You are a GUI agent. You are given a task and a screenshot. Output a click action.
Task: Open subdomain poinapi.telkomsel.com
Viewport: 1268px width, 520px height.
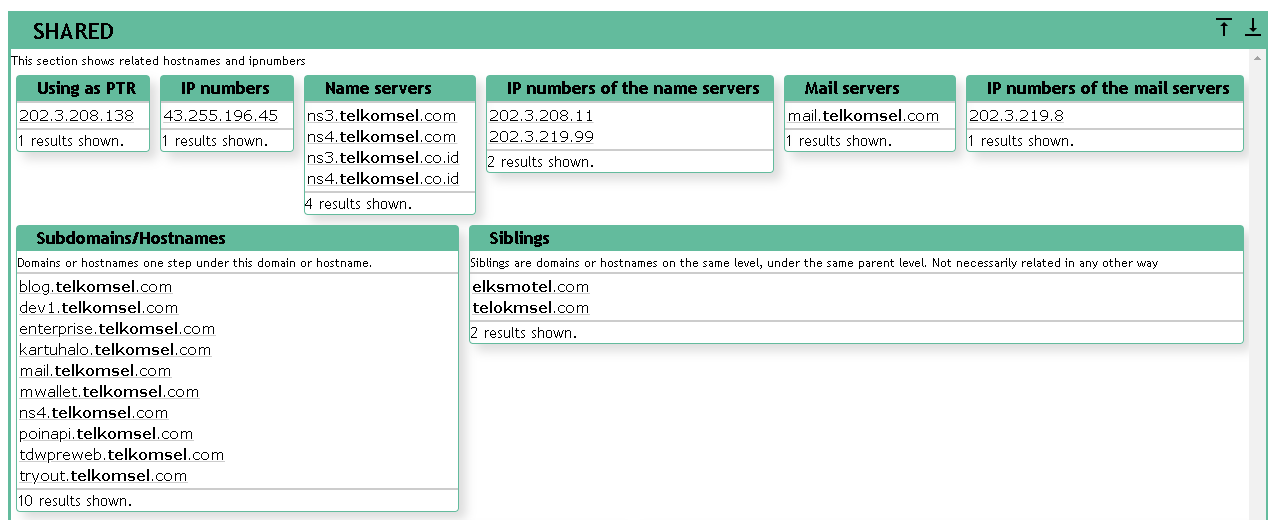(106, 434)
